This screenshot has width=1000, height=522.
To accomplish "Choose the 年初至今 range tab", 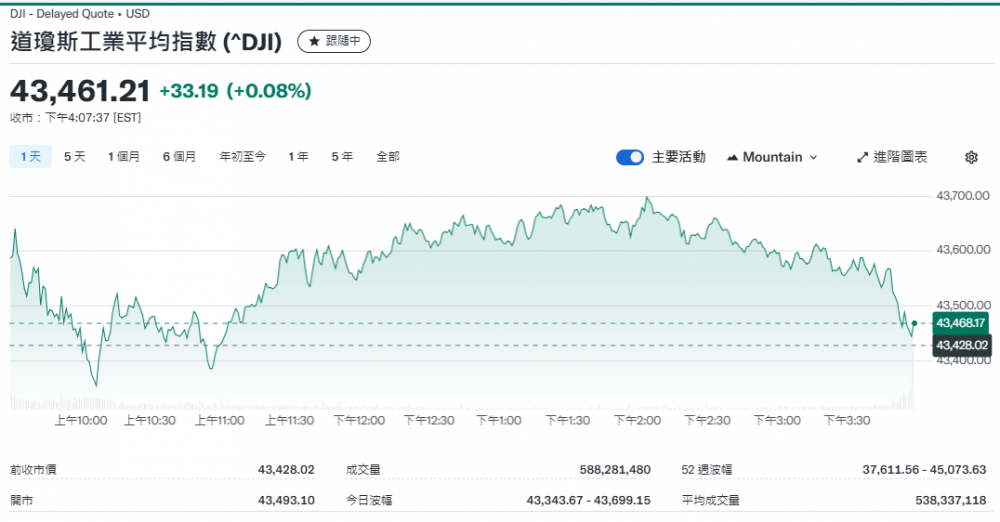I will (243, 156).
